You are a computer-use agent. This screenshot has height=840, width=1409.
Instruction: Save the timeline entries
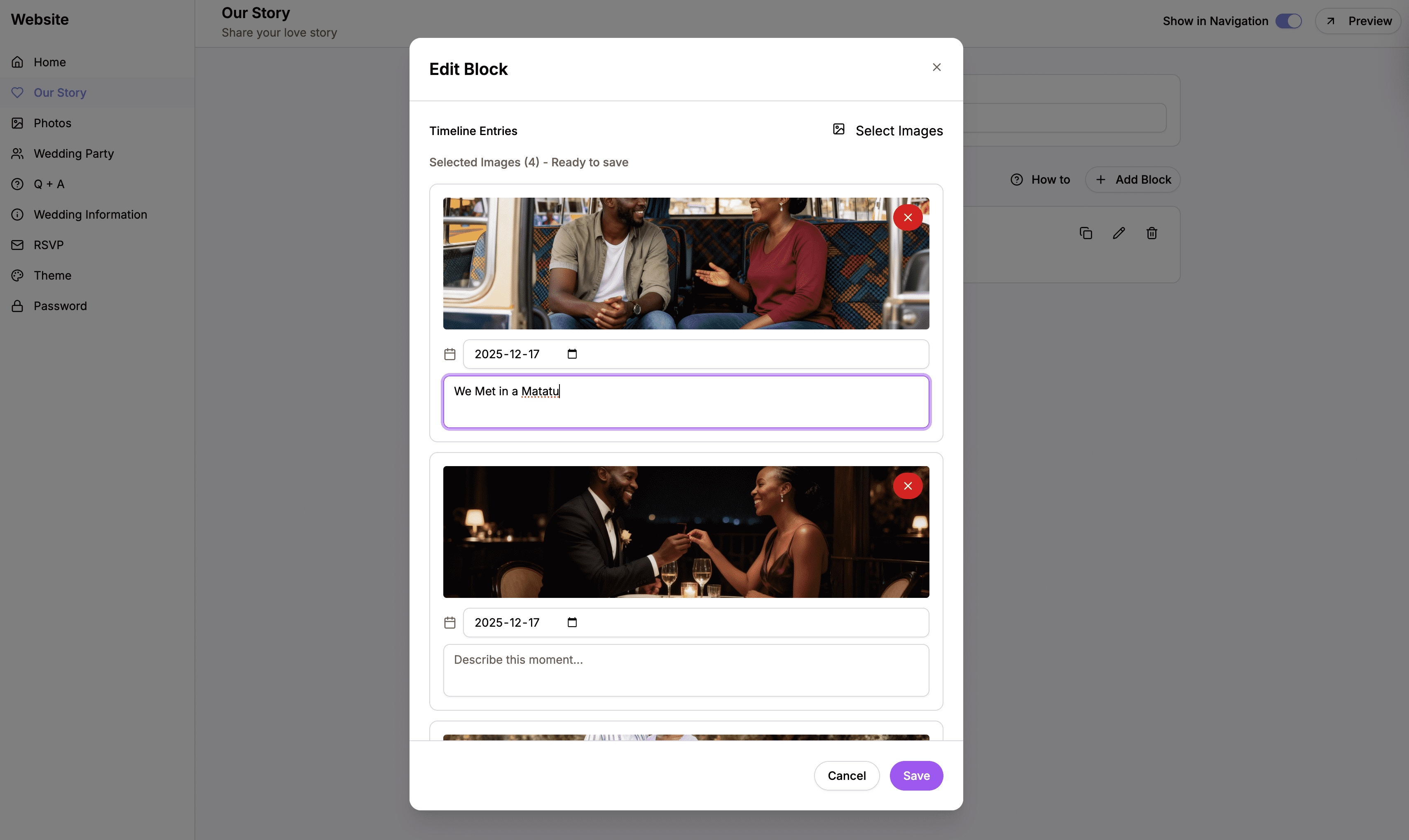916,775
